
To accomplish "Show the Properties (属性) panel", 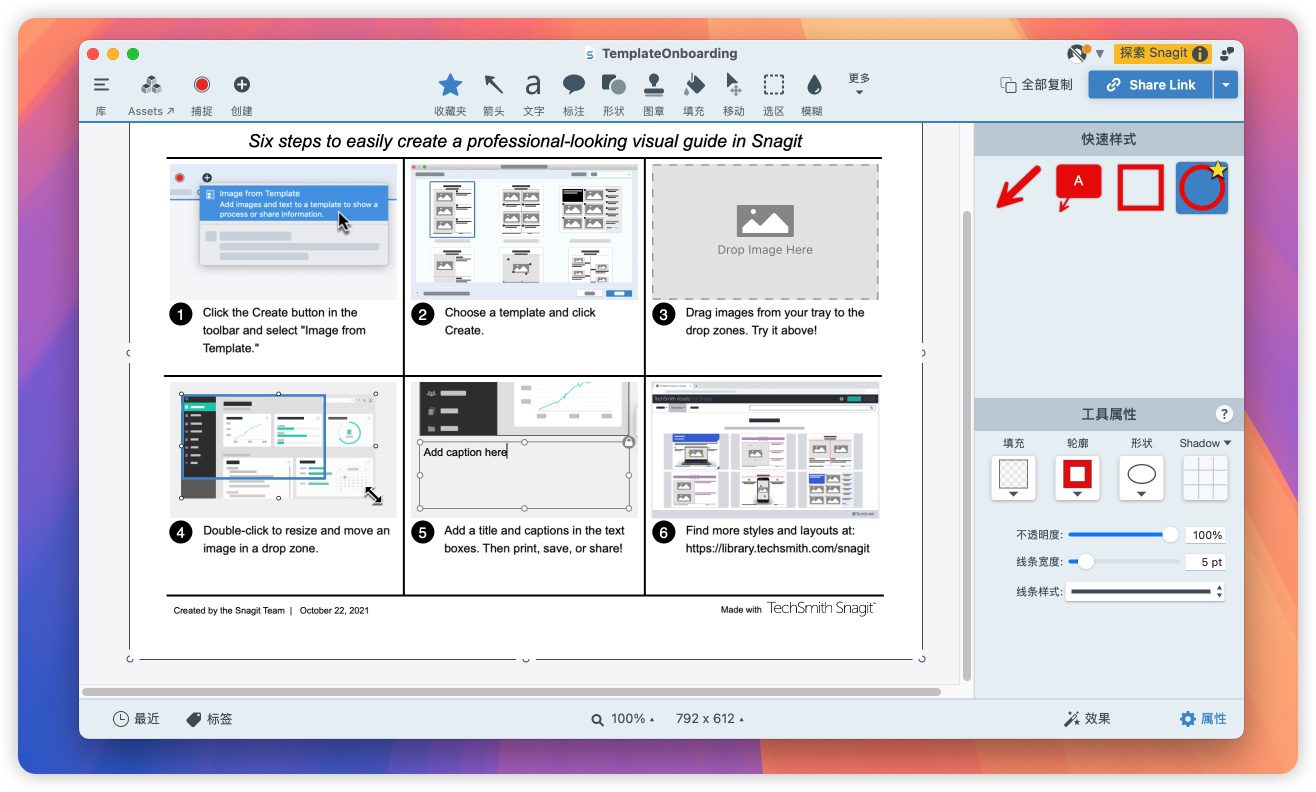I will (x=1203, y=719).
